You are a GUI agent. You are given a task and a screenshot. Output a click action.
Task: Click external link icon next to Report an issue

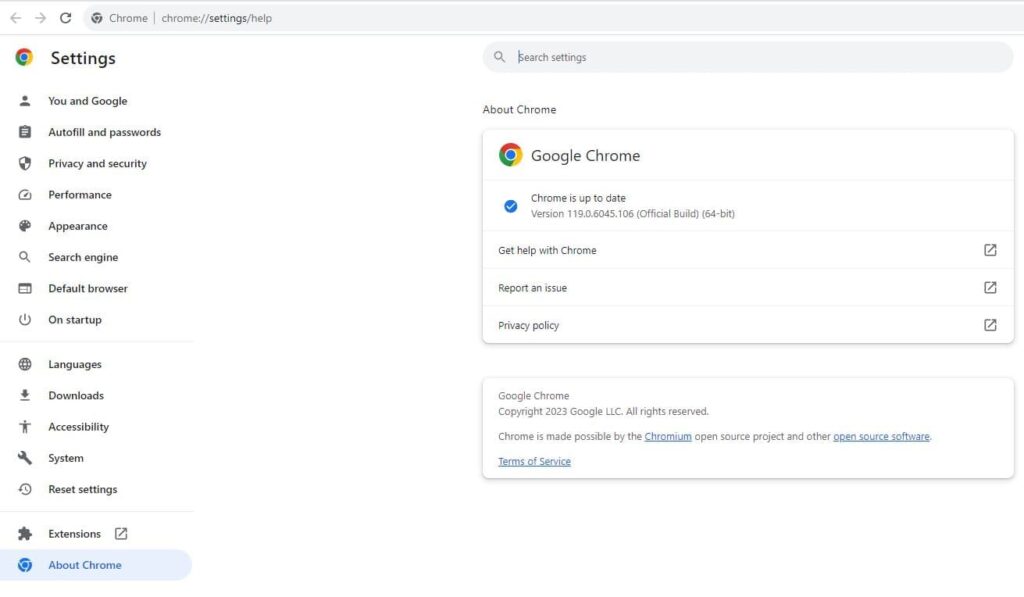[x=990, y=287]
